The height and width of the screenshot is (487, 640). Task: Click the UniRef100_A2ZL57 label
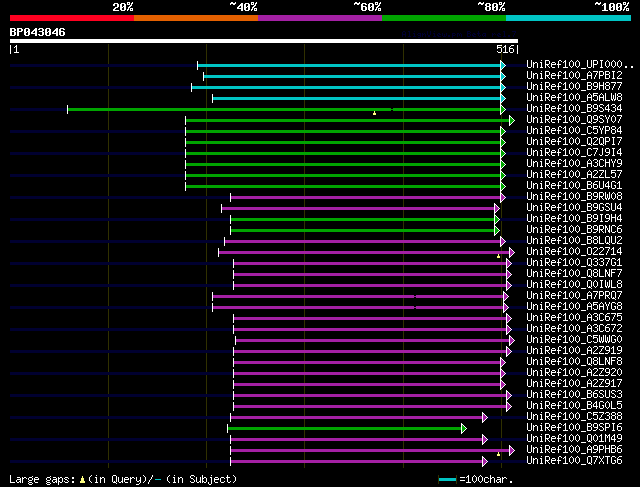click(574, 175)
